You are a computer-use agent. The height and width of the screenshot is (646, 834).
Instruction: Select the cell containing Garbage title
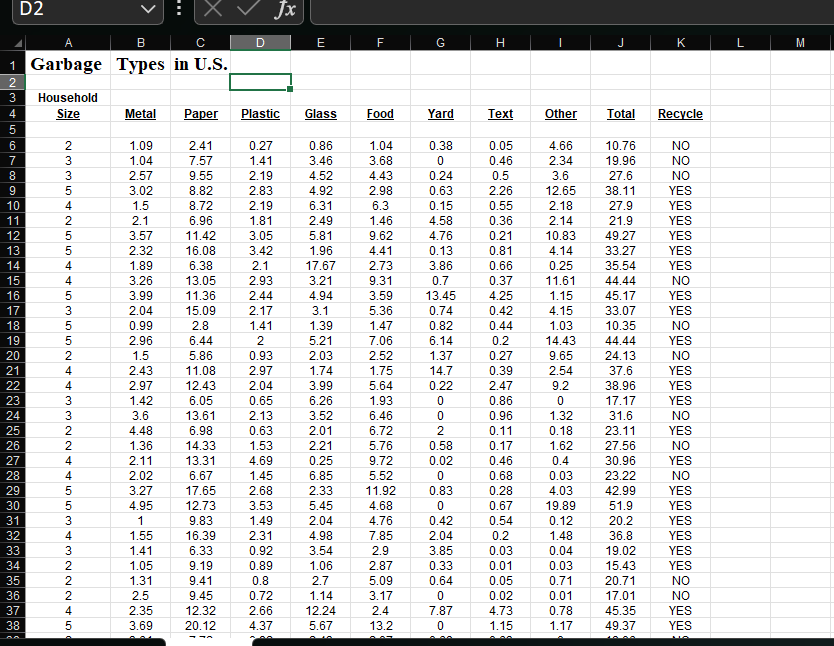click(x=68, y=64)
